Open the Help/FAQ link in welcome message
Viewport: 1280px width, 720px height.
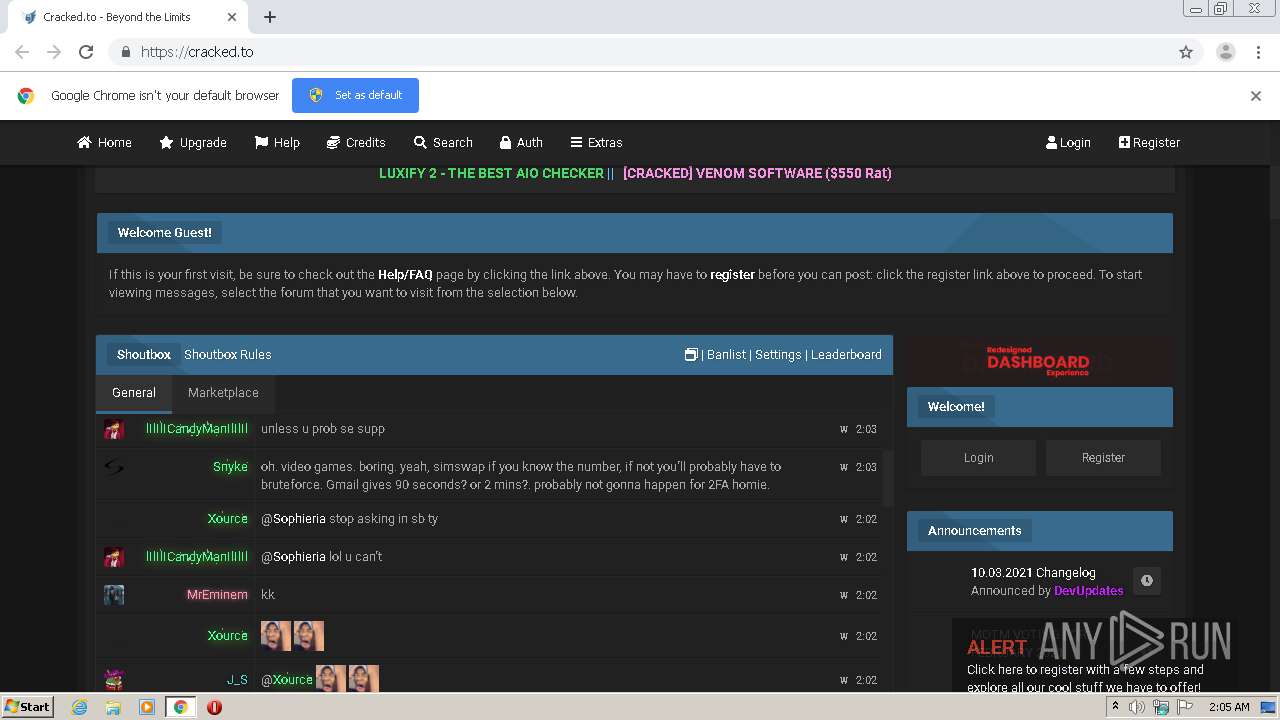click(x=405, y=274)
